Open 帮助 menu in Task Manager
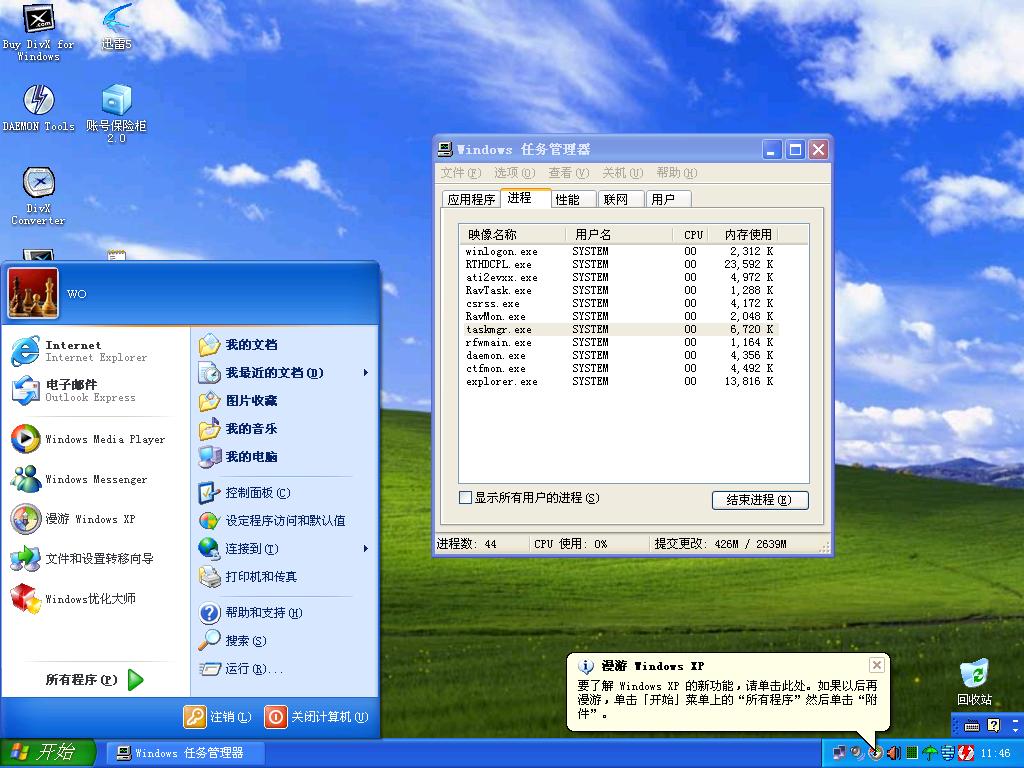Screen dimensions: 1024x768 click(677, 172)
